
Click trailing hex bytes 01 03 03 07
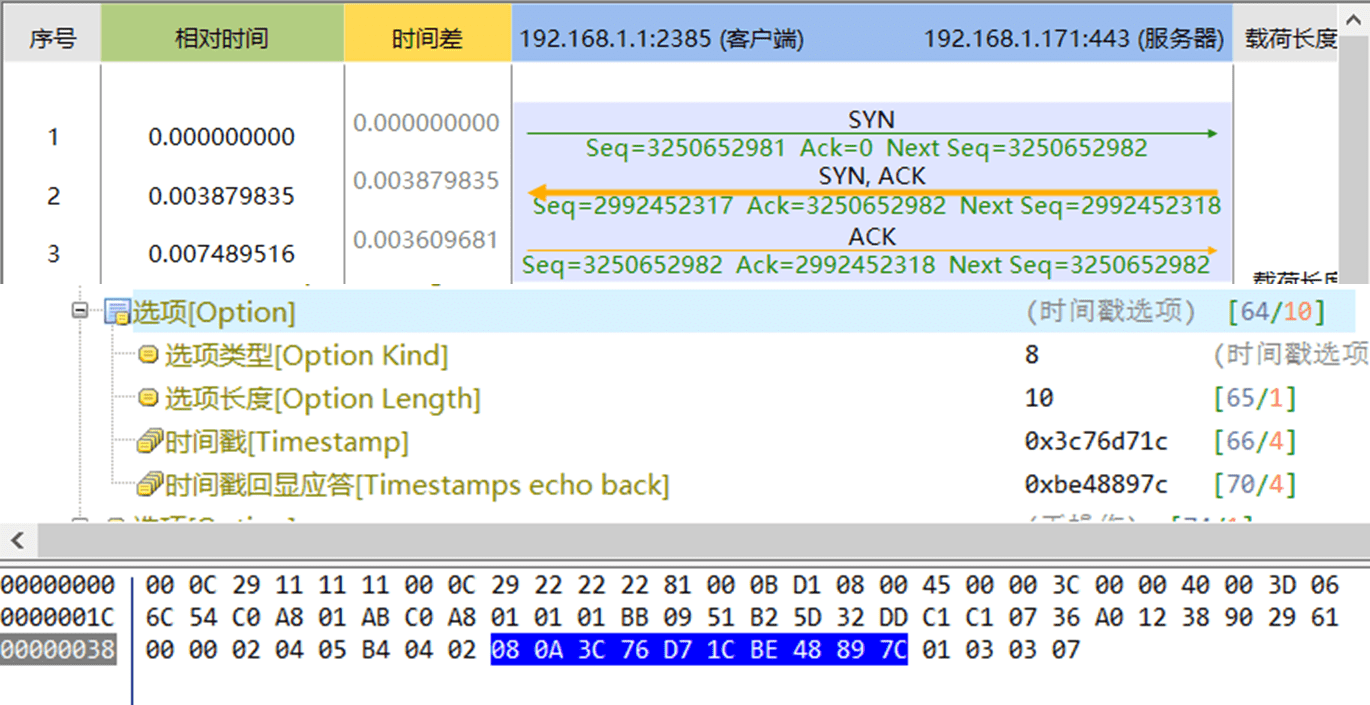(1001, 650)
